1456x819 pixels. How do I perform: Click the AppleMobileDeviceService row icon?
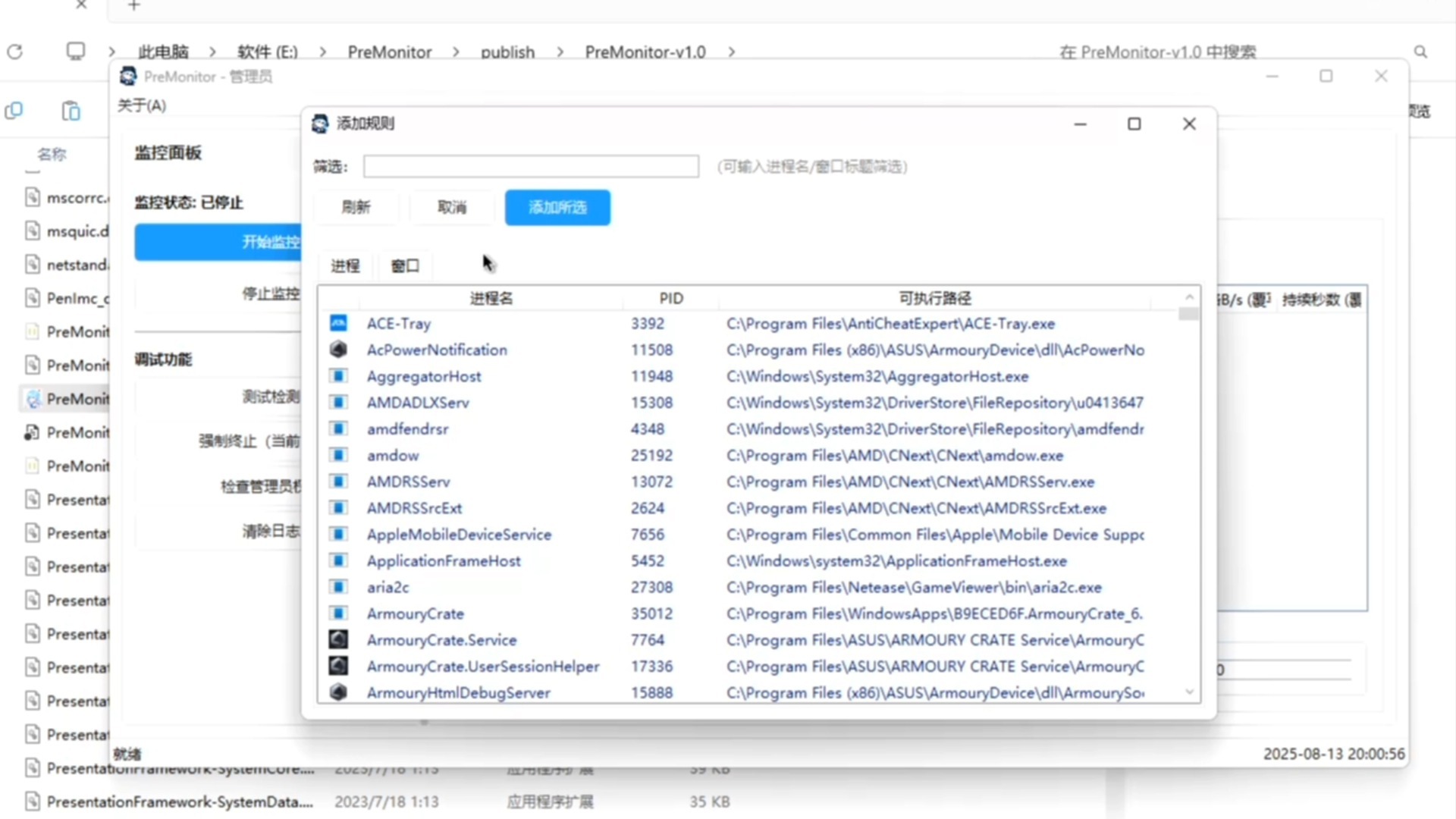pos(338,535)
